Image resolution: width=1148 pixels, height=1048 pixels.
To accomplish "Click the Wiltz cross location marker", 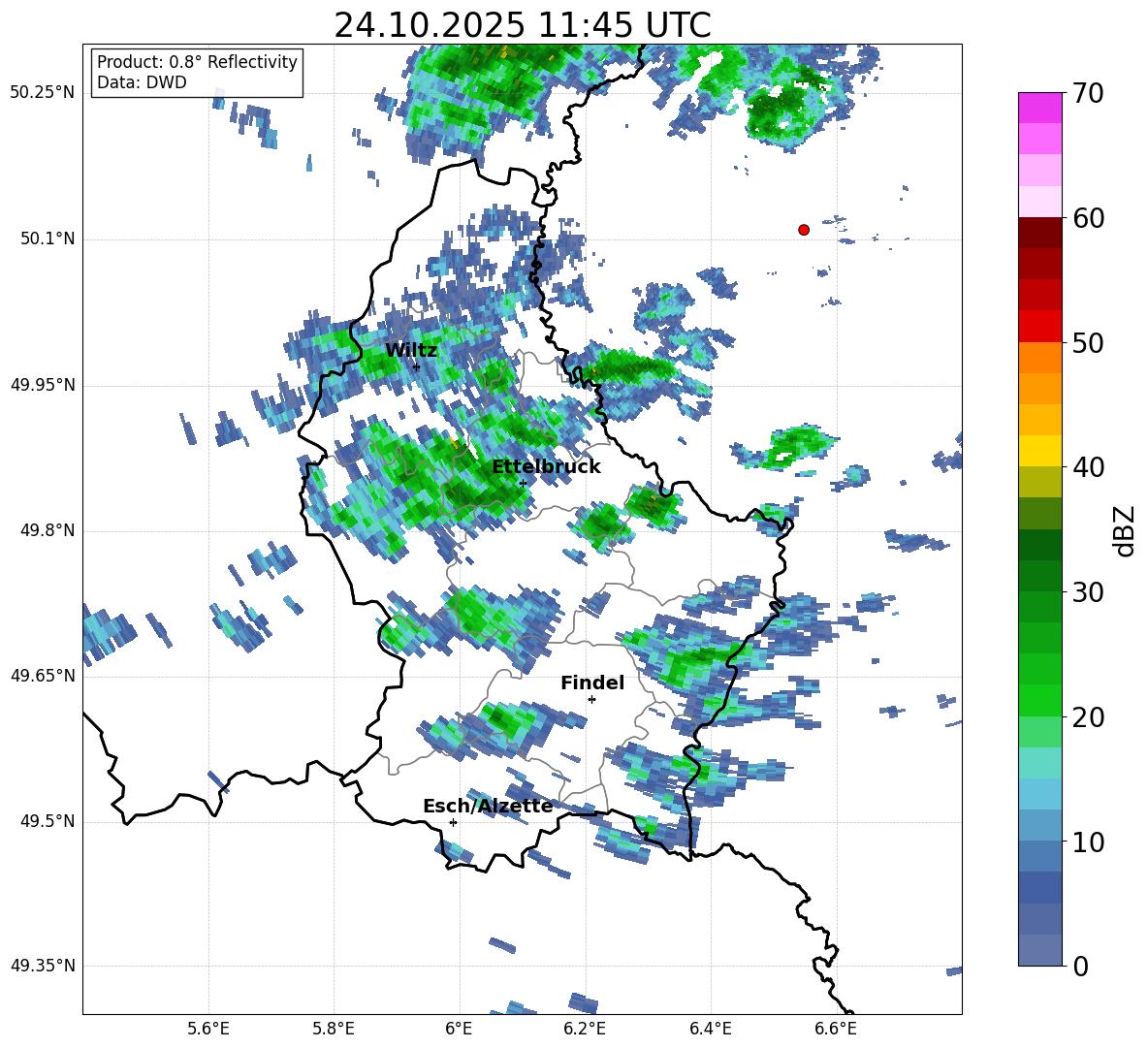I will 417,366.
